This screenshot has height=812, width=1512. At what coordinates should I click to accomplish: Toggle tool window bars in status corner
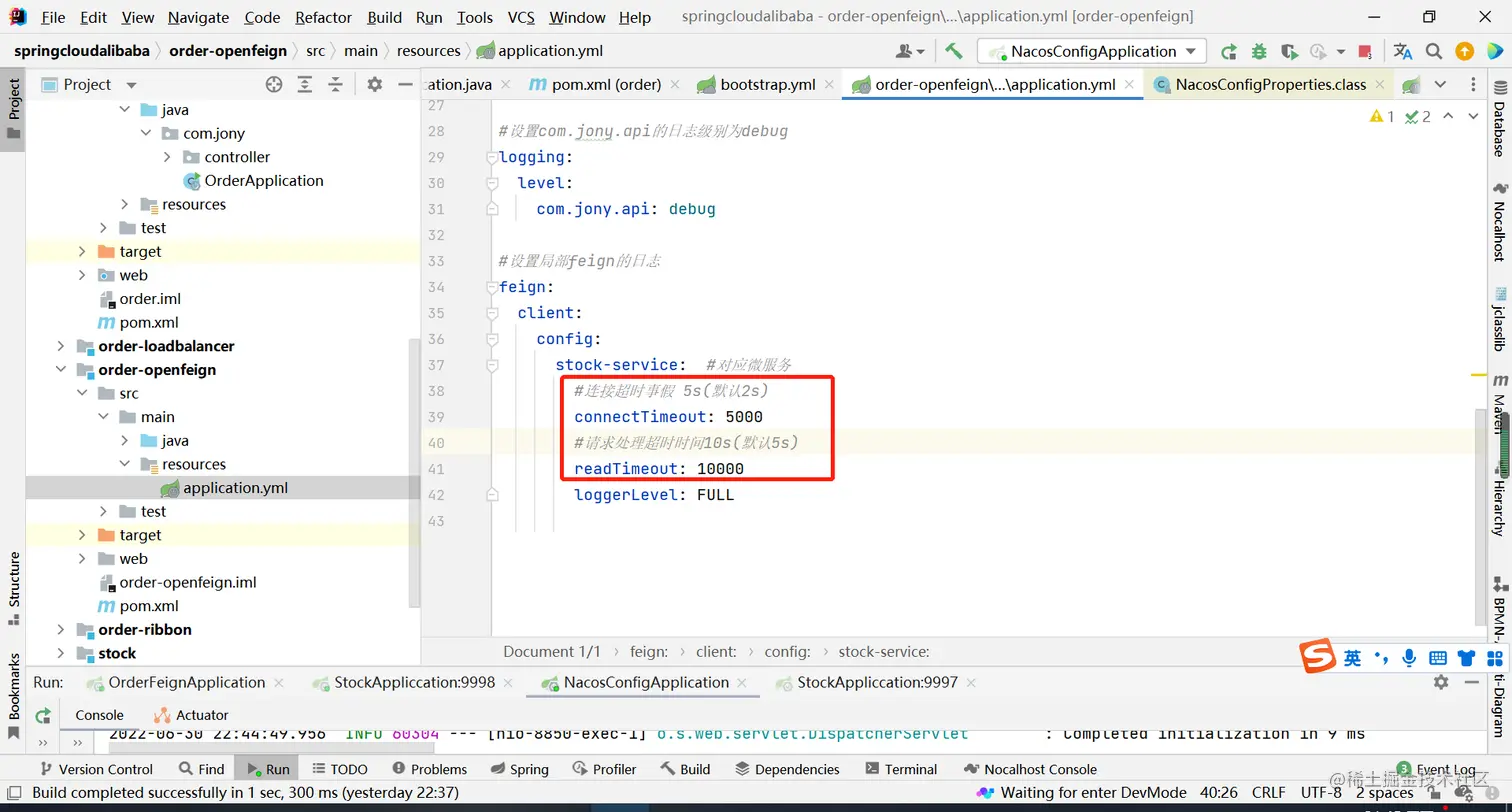14,792
